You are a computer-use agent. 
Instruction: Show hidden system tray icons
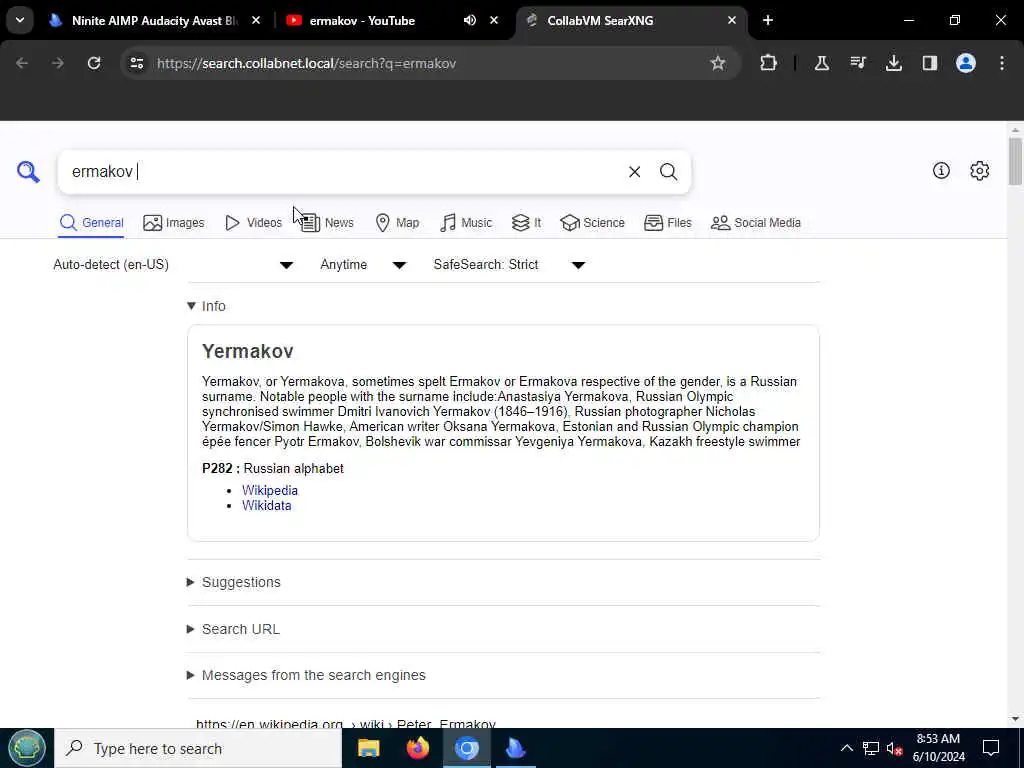[x=846, y=748]
